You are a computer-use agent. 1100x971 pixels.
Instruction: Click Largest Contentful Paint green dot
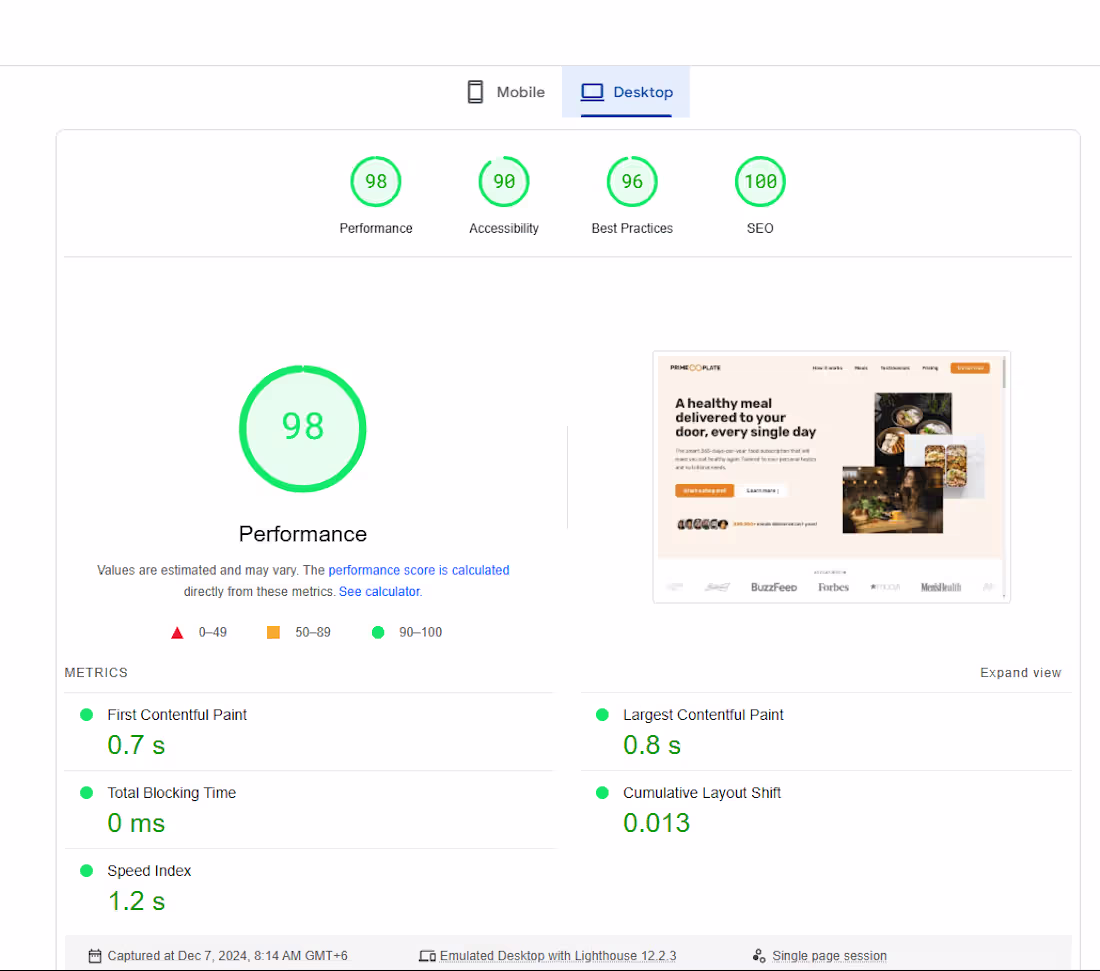[x=602, y=715]
